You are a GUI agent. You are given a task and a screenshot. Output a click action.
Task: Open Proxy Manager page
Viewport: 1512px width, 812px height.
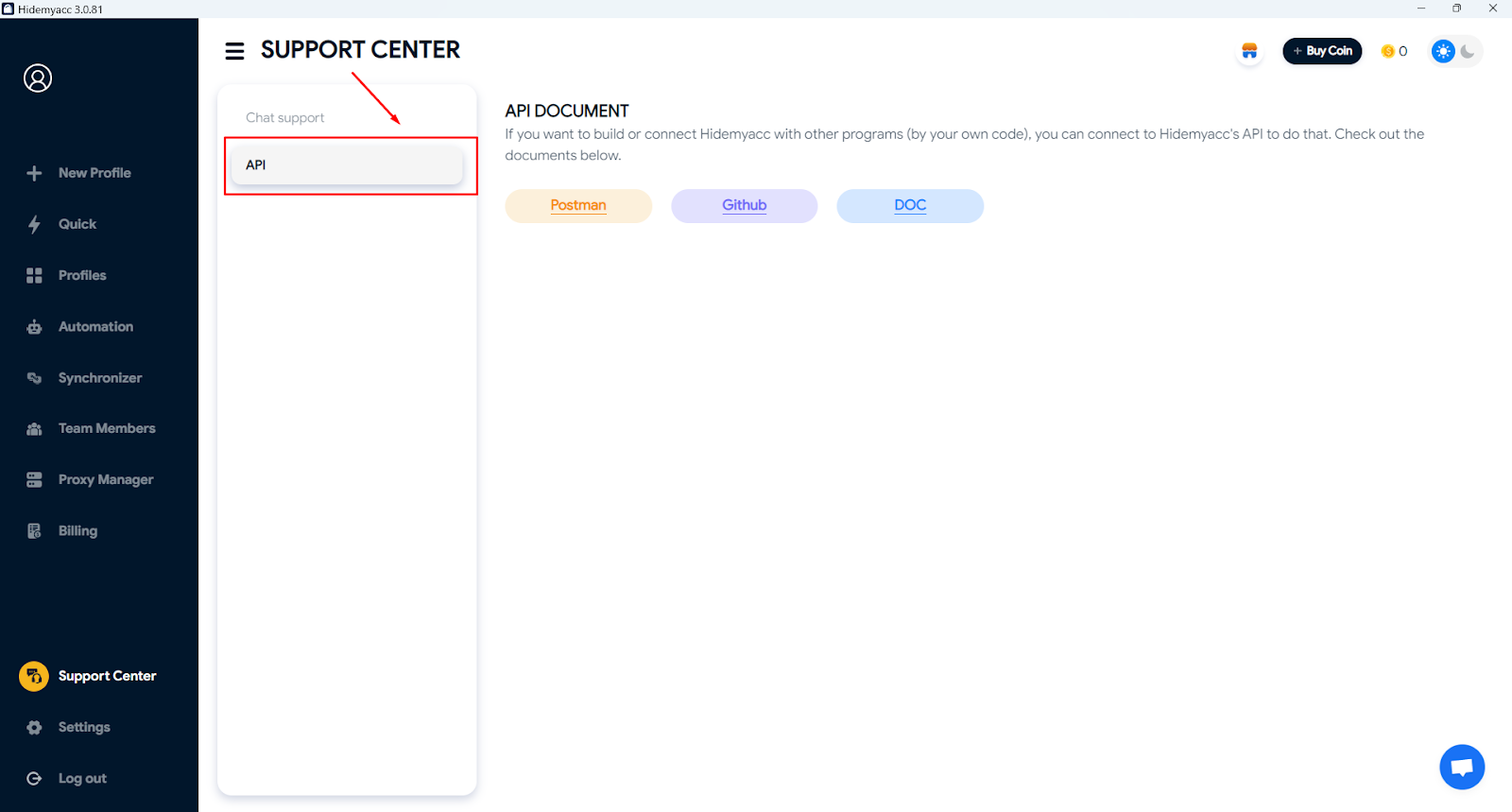pyautogui.click(x=106, y=480)
